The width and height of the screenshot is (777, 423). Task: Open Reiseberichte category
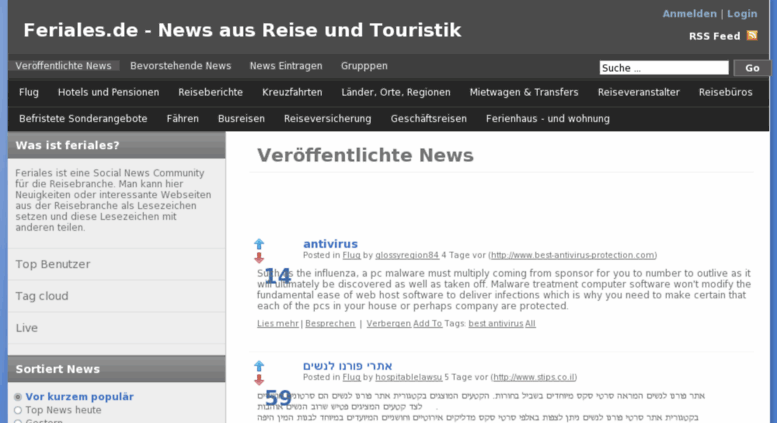pos(211,92)
